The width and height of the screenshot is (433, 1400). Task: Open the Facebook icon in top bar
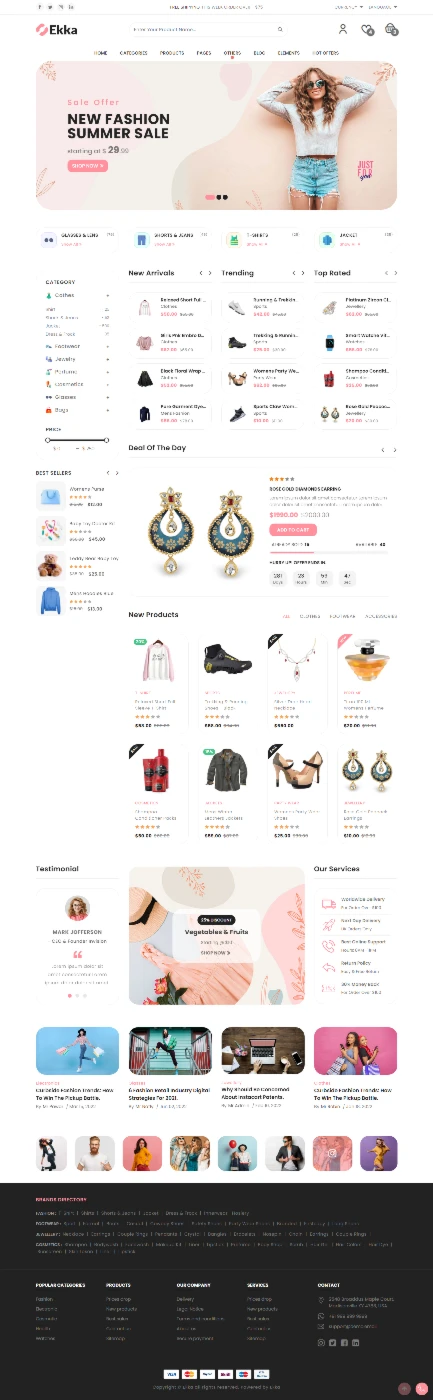[x=38, y=7]
